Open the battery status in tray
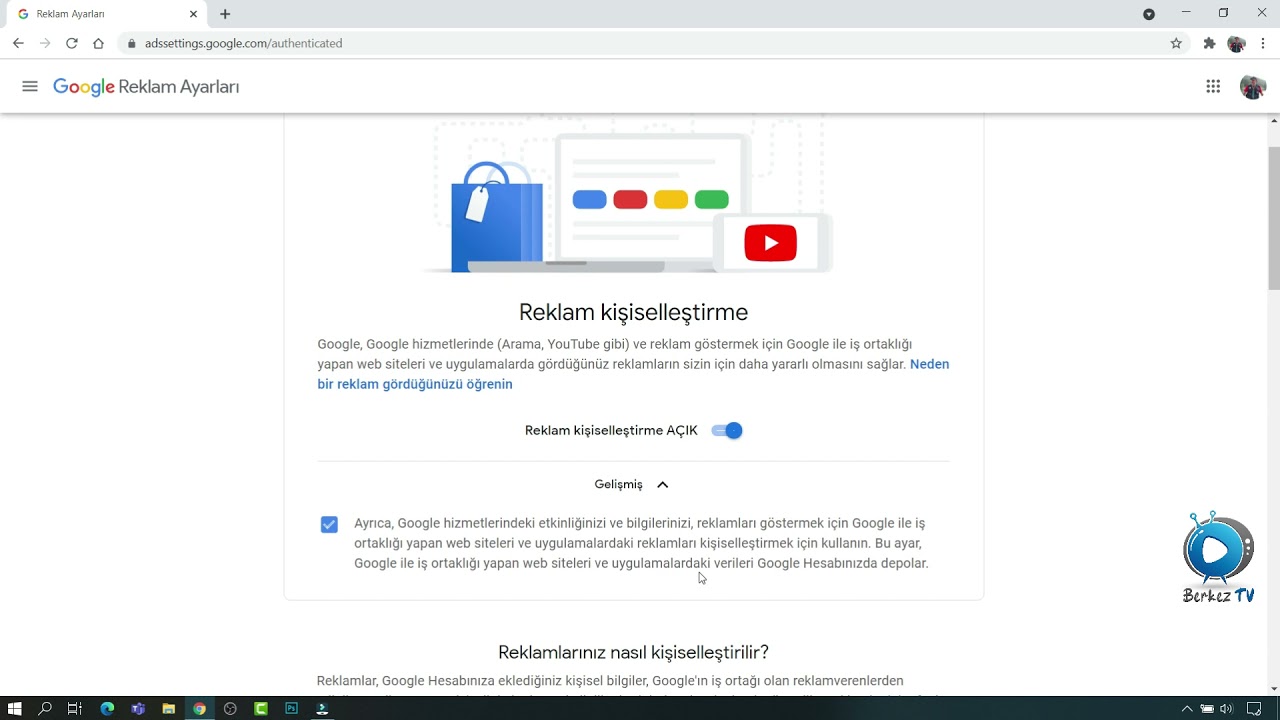The image size is (1280, 720). click(x=1207, y=709)
